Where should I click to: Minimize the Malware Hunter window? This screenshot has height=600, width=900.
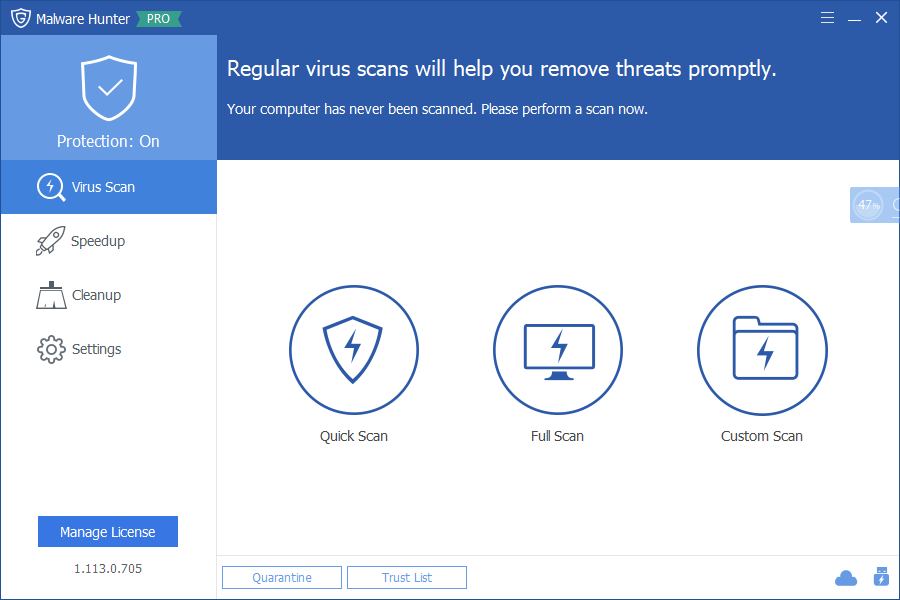click(x=854, y=18)
